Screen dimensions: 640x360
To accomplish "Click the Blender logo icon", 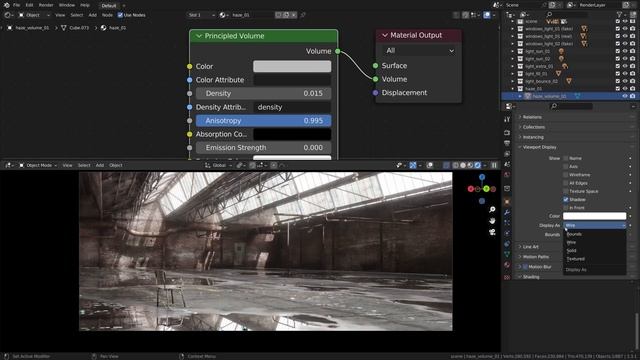I will (x=6, y=5).
